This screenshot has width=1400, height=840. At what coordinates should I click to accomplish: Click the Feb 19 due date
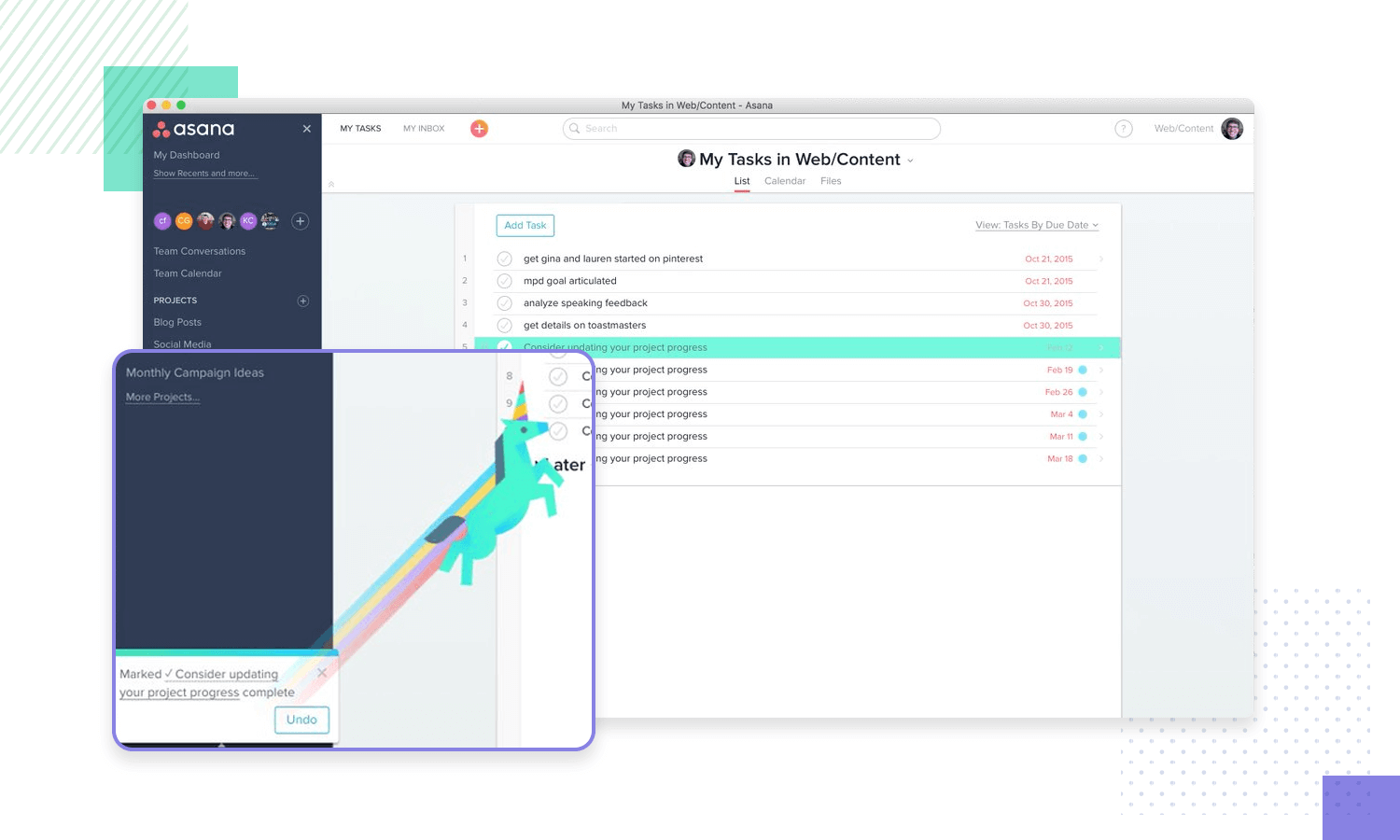[x=1060, y=371]
